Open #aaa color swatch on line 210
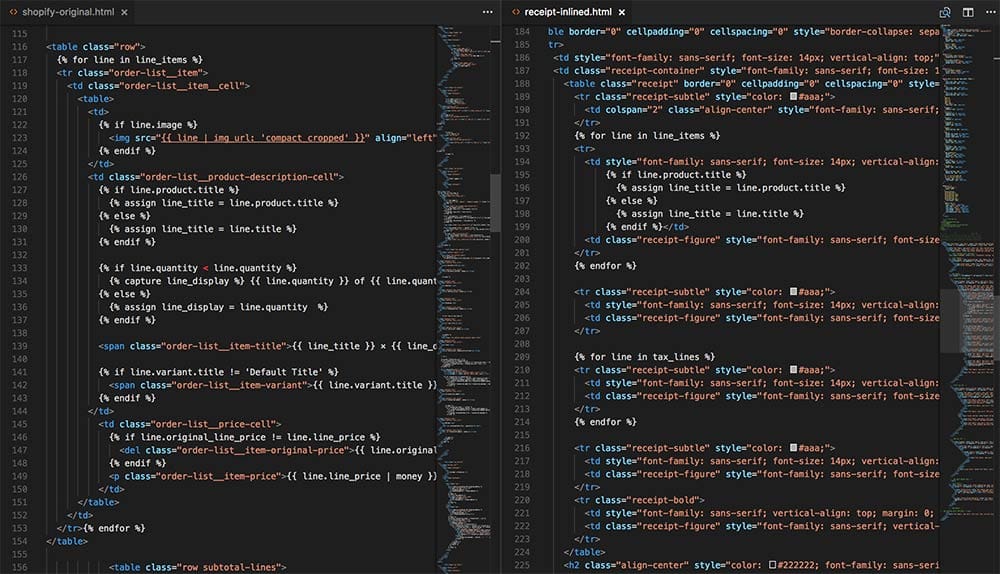1000x574 pixels. click(793, 370)
